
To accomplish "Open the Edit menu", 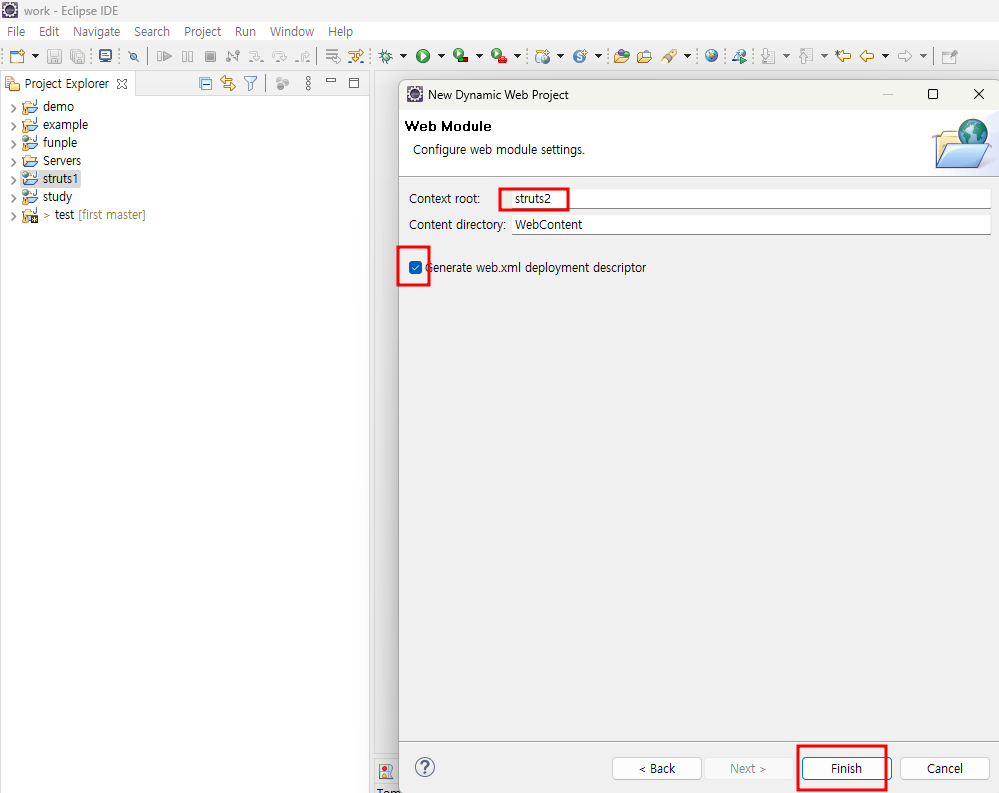I will pos(48,31).
